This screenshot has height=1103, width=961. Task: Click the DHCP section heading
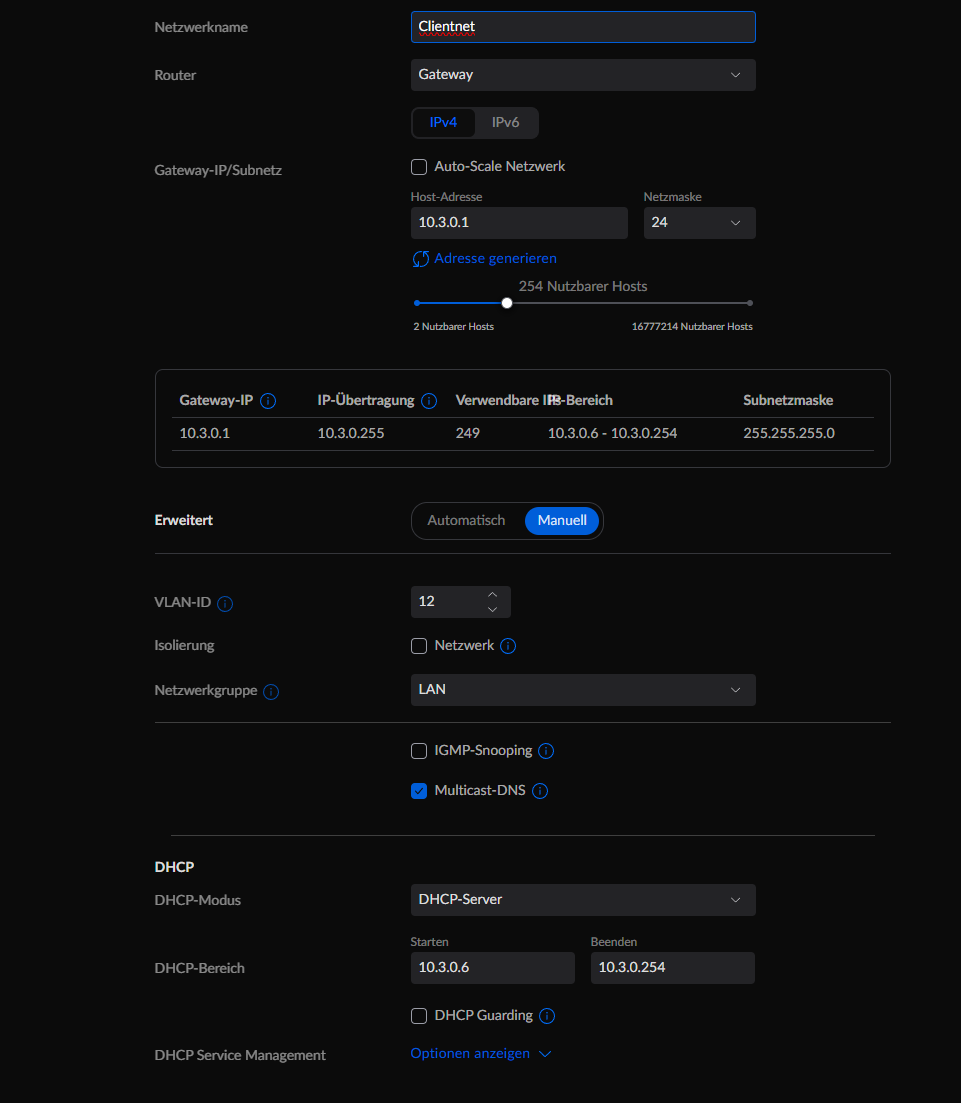tap(174, 867)
